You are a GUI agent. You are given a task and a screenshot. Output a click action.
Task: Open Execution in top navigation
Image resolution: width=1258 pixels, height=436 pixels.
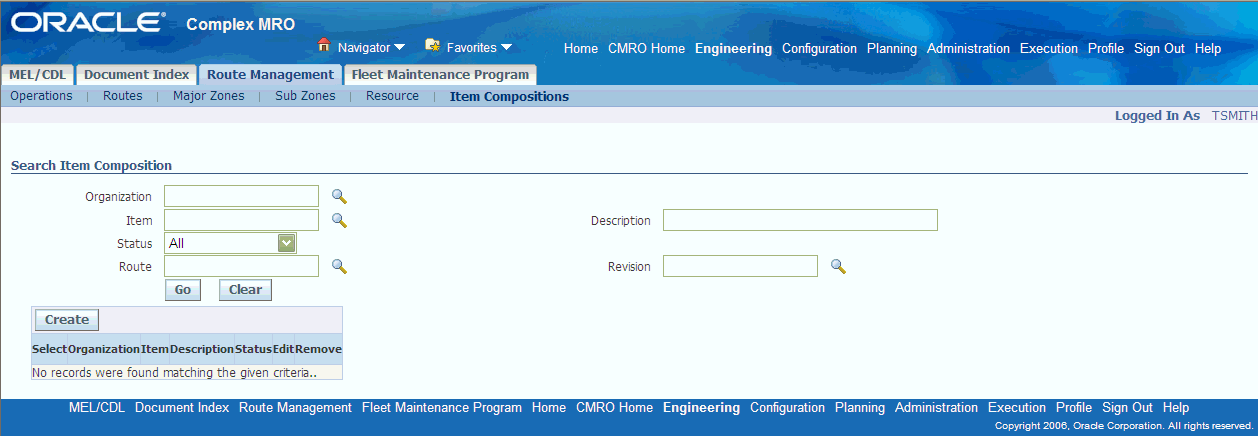(1049, 48)
